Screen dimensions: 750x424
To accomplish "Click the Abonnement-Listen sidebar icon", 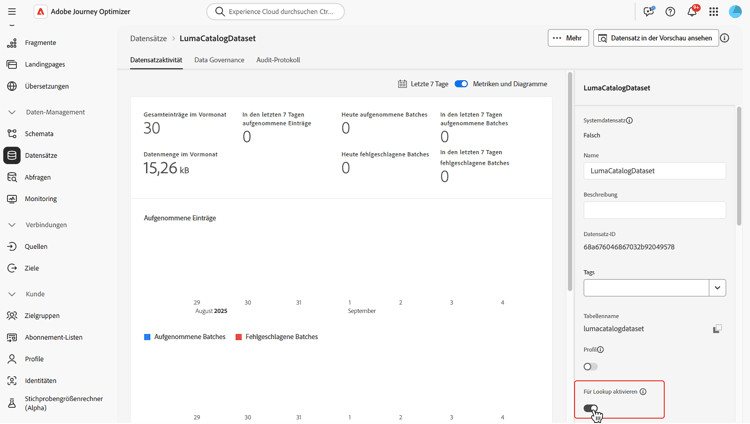I will pos(12,337).
